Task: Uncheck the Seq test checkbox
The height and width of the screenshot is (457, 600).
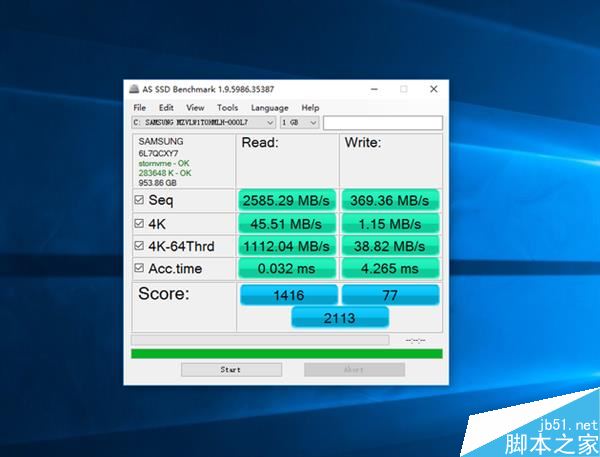Action: coord(139,200)
